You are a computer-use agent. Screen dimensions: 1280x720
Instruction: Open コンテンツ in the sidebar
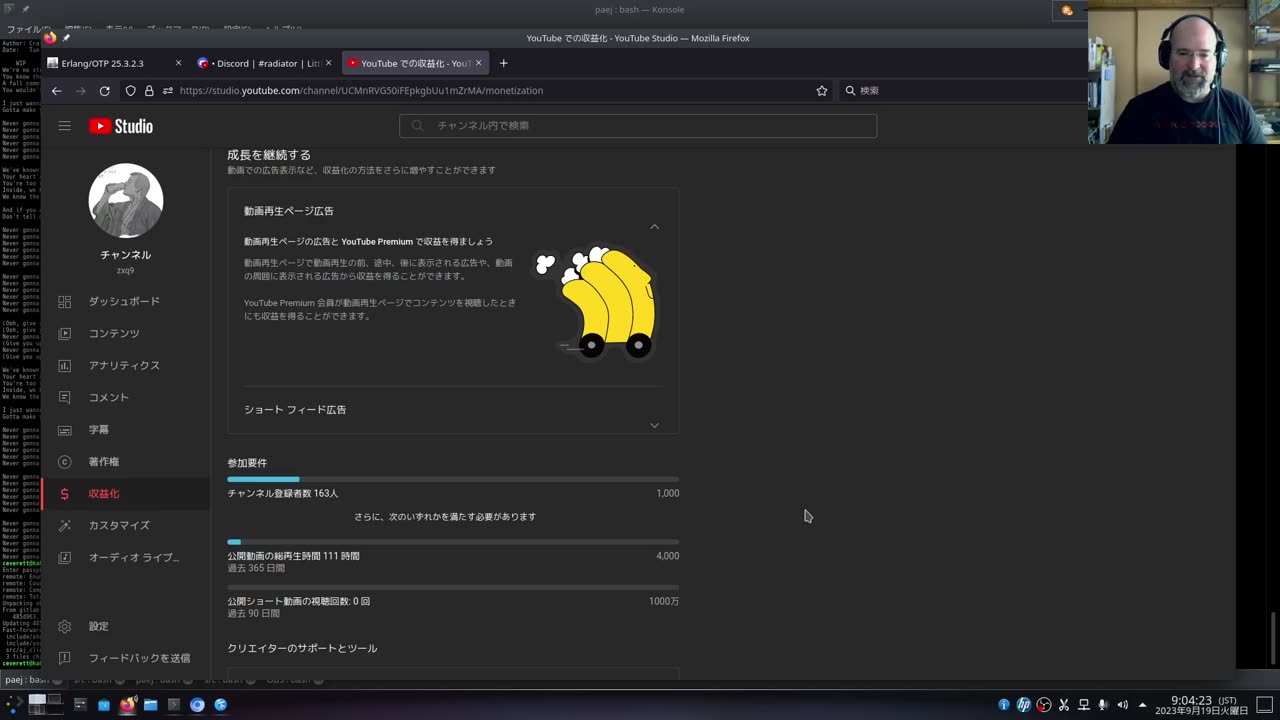coord(125,333)
